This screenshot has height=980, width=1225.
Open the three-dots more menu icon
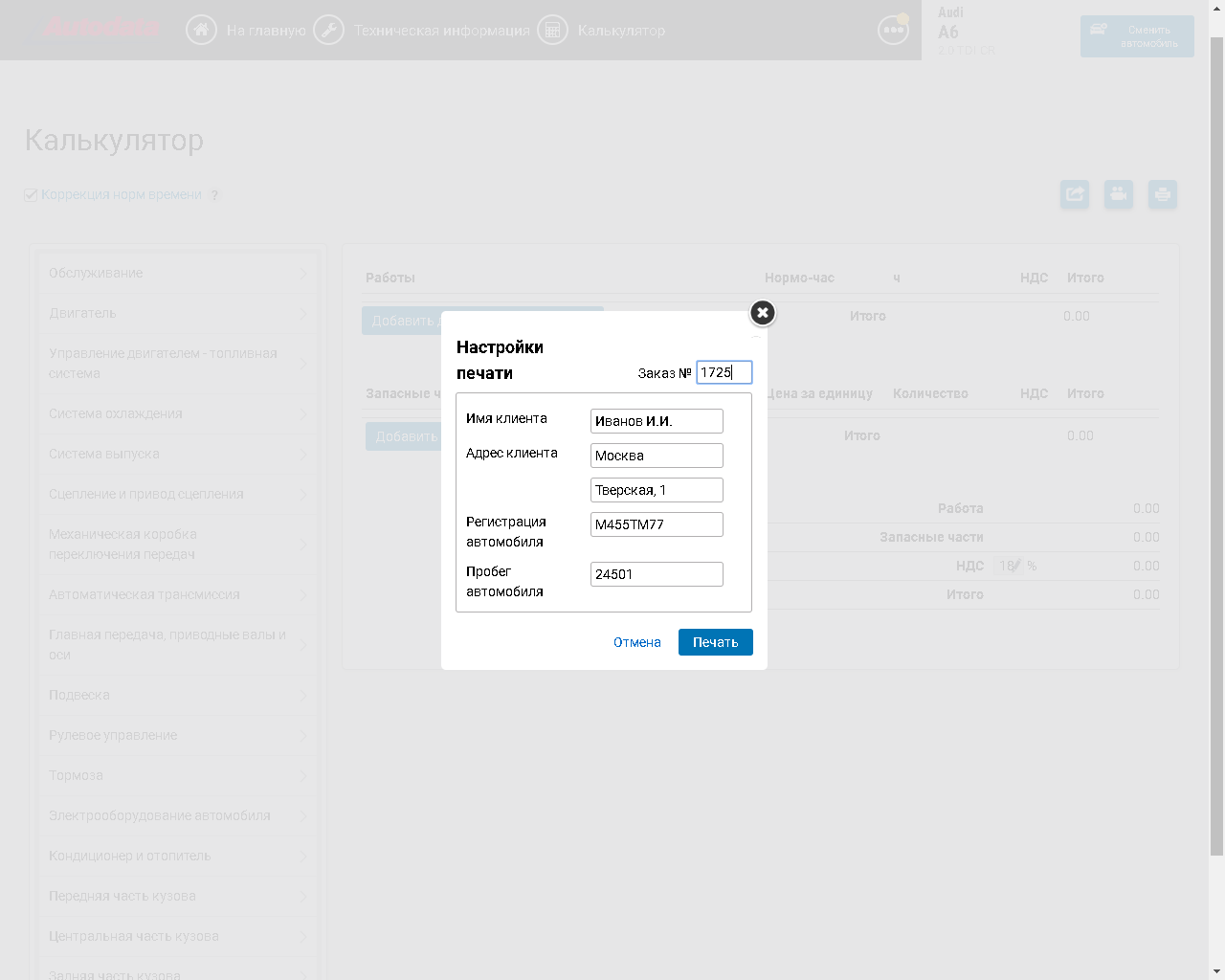click(893, 30)
